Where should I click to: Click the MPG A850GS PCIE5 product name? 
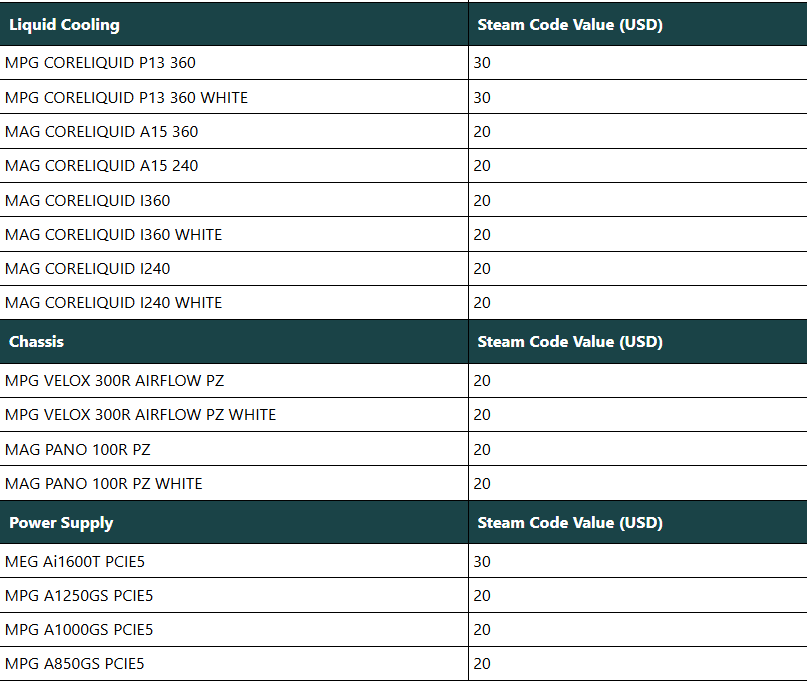75,663
